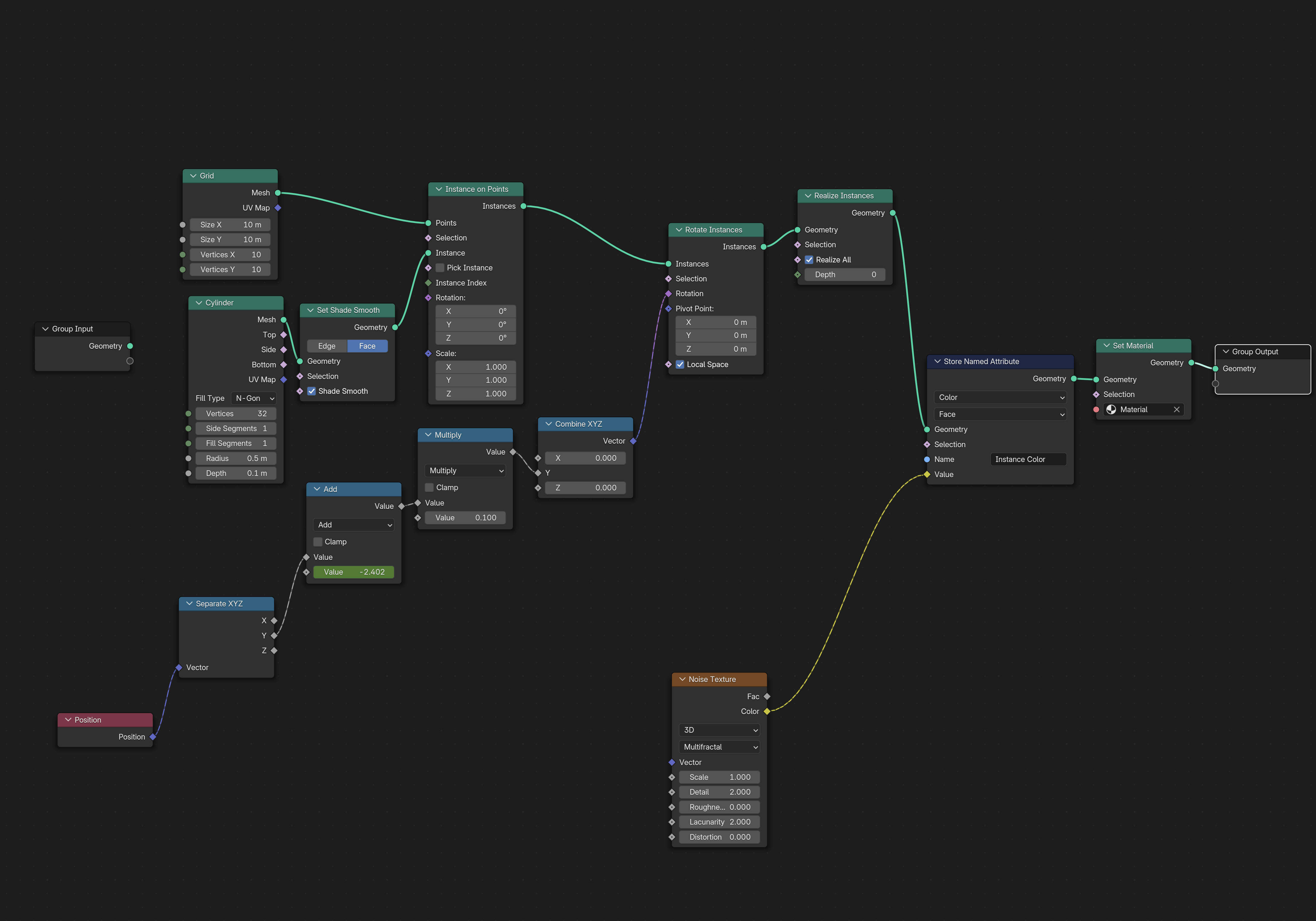Click the Noise Texture Fac output socket
The width and height of the screenshot is (1316, 921).
767,697
